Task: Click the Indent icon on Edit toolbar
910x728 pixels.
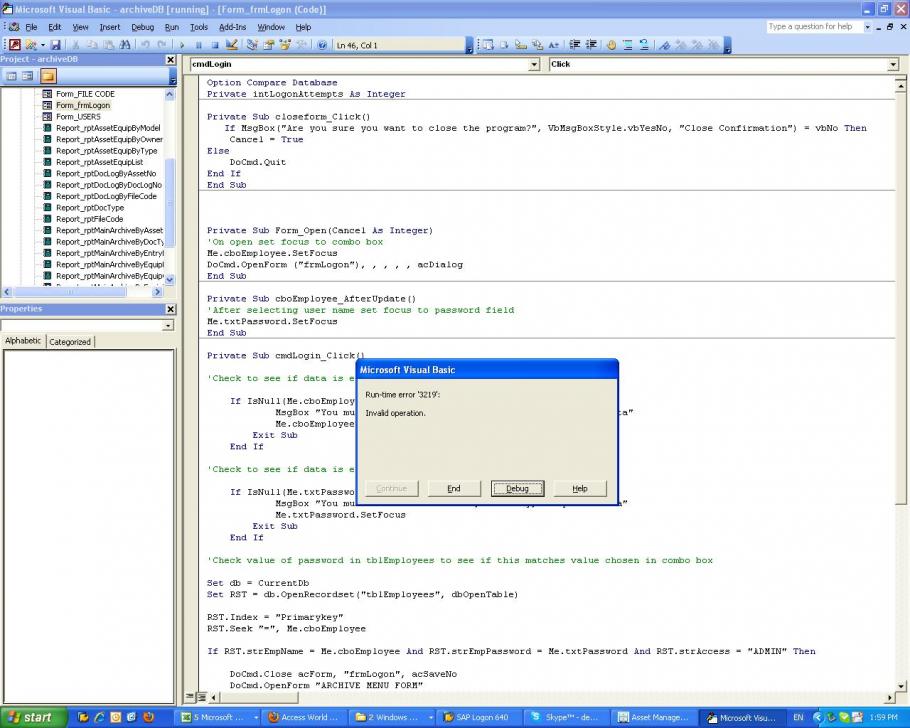Action: tap(576, 45)
